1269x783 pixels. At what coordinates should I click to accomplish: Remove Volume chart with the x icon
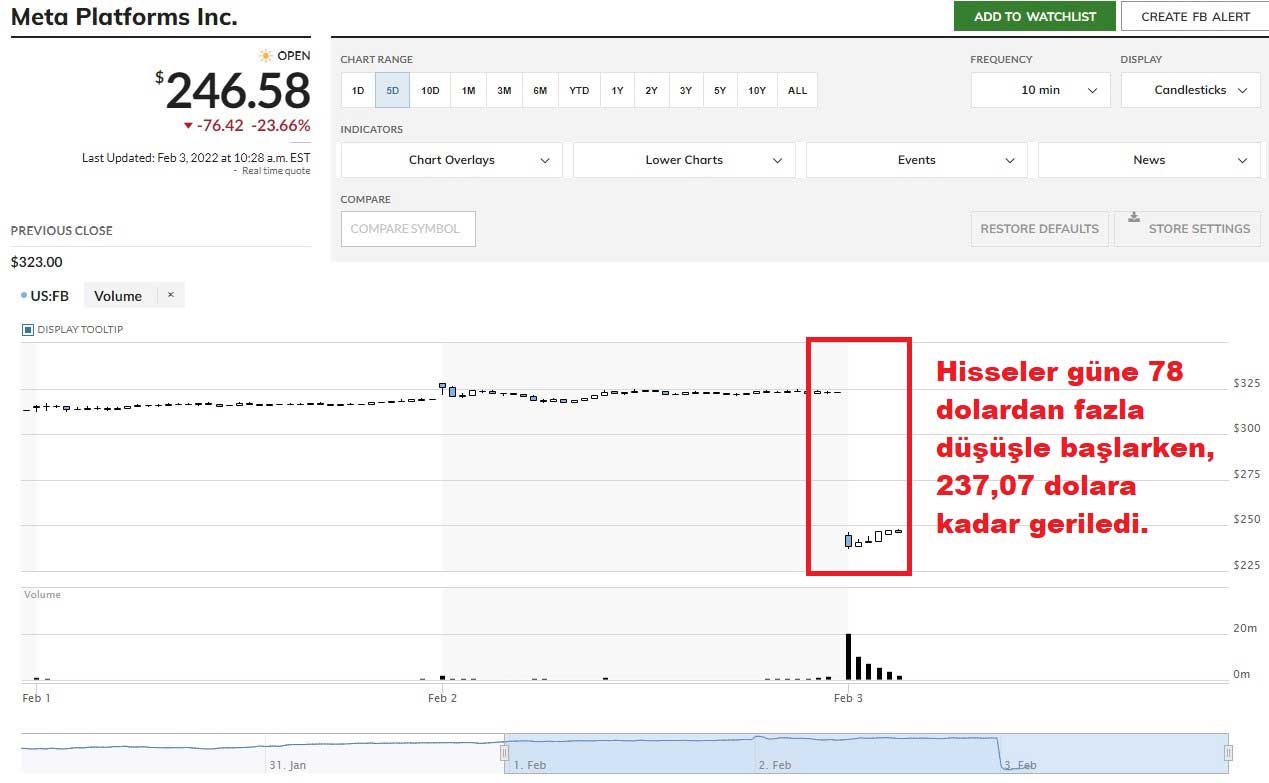point(170,295)
